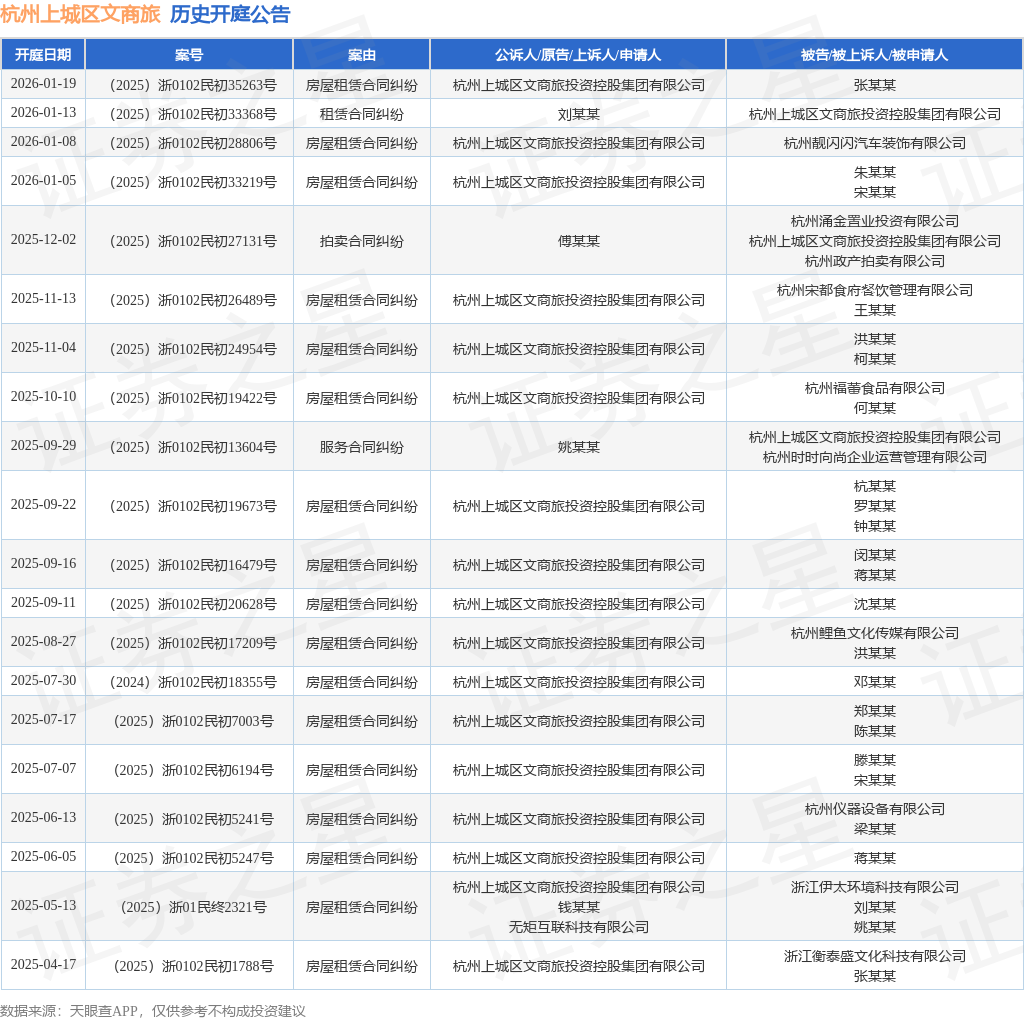
Task: Click date cell 2025-07-17
Action: [x=43, y=720]
